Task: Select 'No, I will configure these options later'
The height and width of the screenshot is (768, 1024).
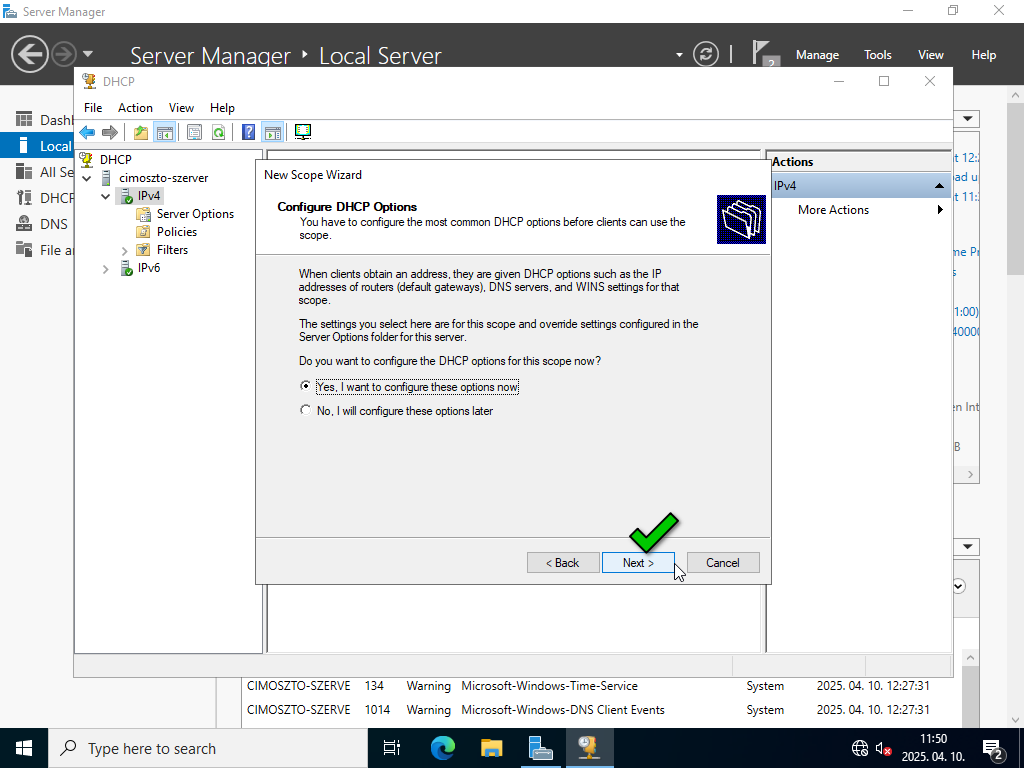Action: pyautogui.click(x=306, y=411)
